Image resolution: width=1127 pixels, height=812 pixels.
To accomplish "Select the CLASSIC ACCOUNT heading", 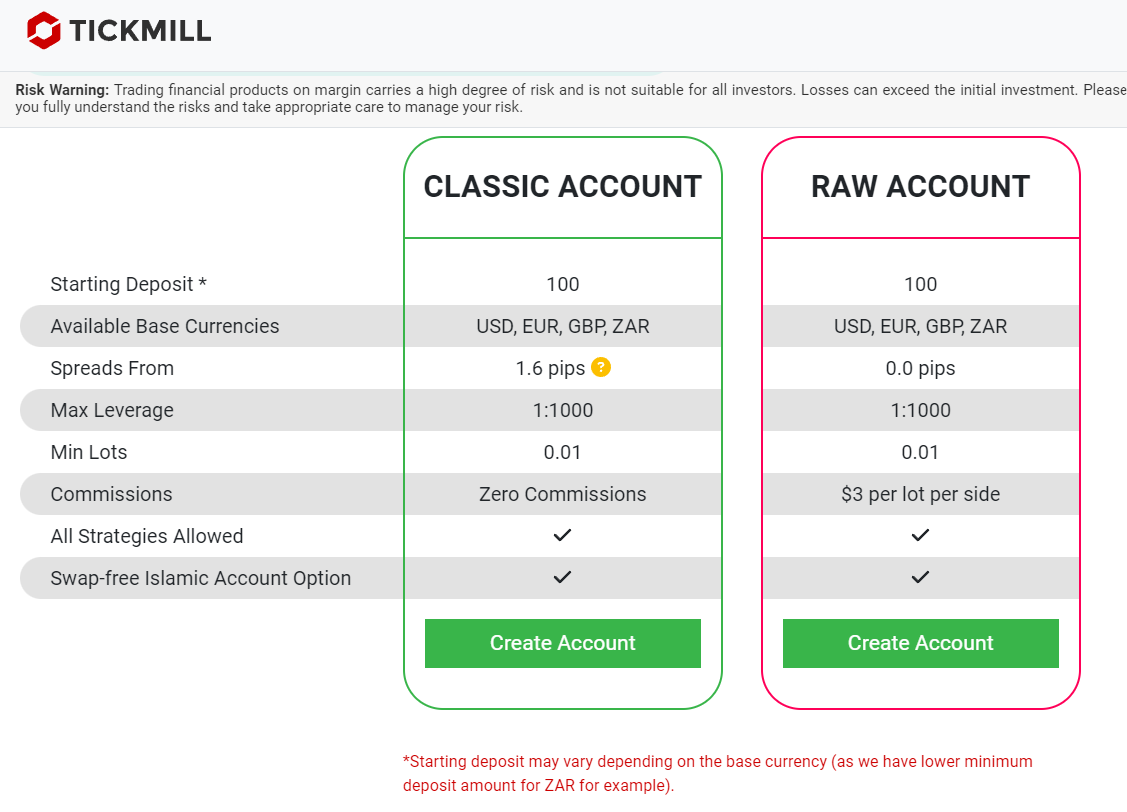I will pyautogui.click(x=562, y=187).
